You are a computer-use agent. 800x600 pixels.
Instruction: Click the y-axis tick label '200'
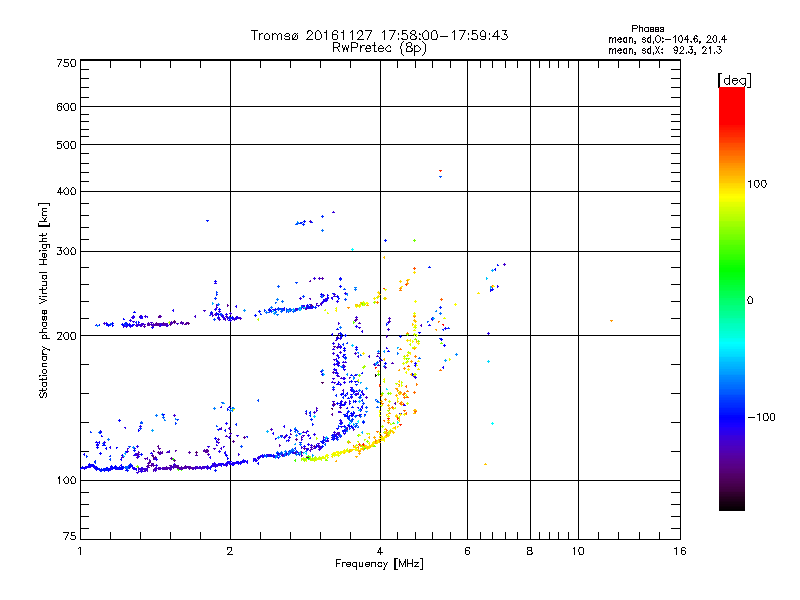coord(66,336)
